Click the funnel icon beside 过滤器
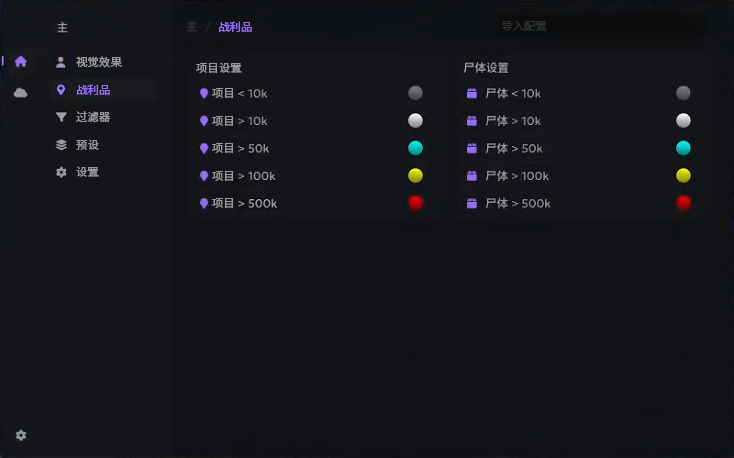 point(61,117)
